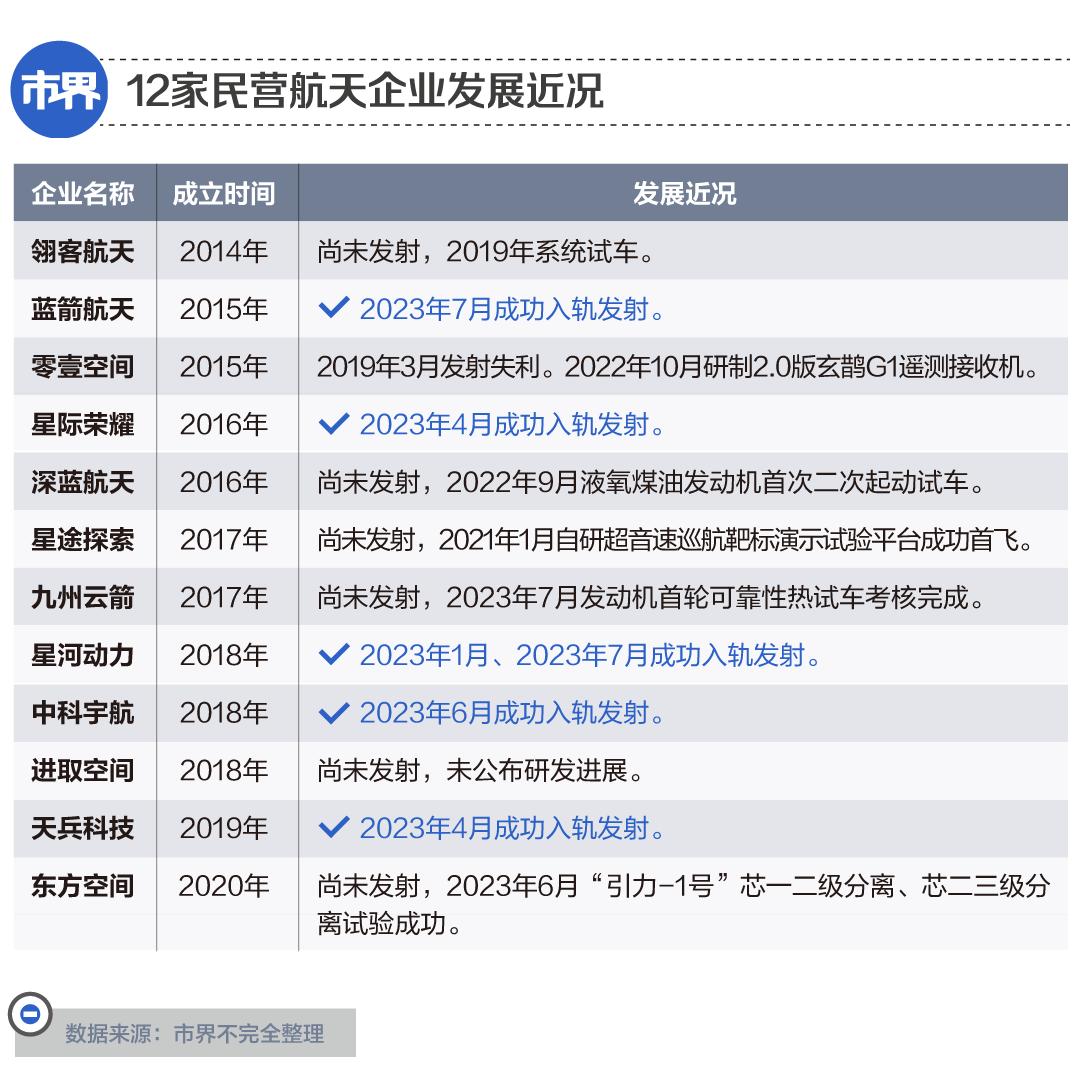The height and width of the screenshot is (1090, 1080).
Task: Select company name 零壹空间
Action: tap(83, 366)
